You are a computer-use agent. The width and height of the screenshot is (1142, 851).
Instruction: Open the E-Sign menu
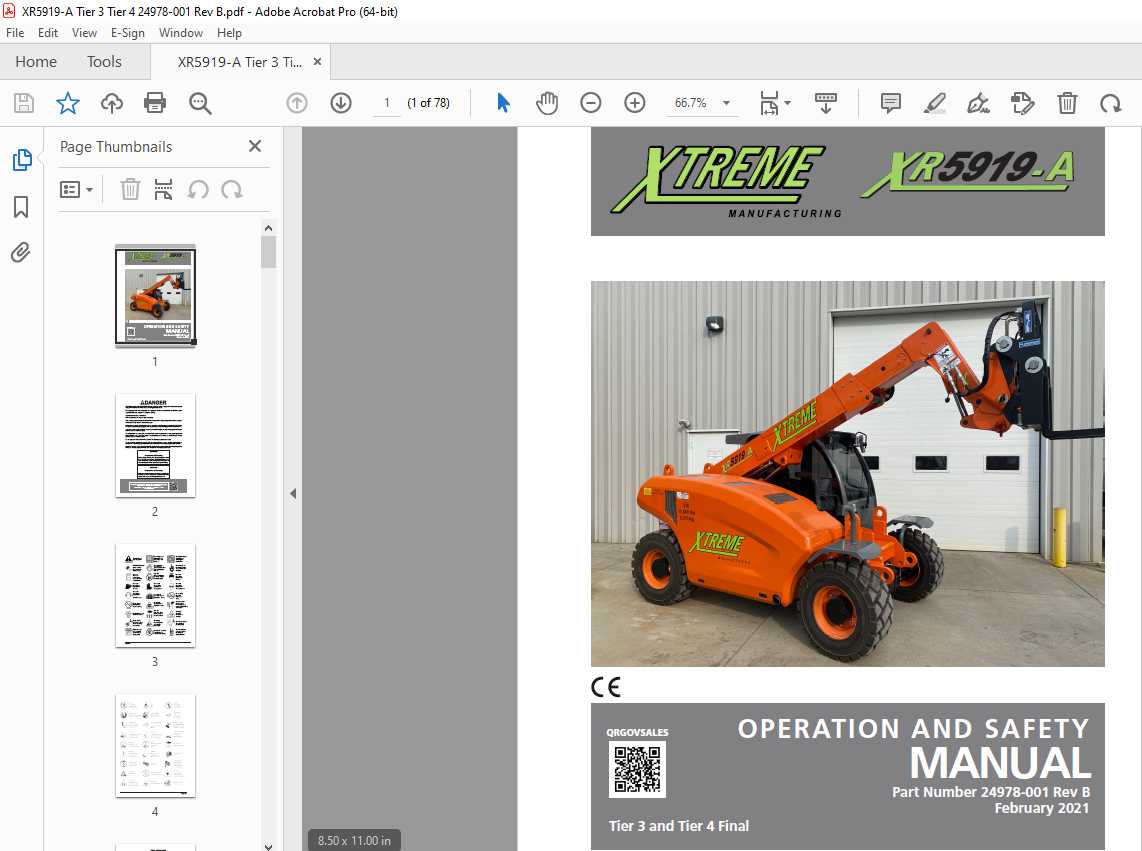pyautogui.click(x=128, y=33)
